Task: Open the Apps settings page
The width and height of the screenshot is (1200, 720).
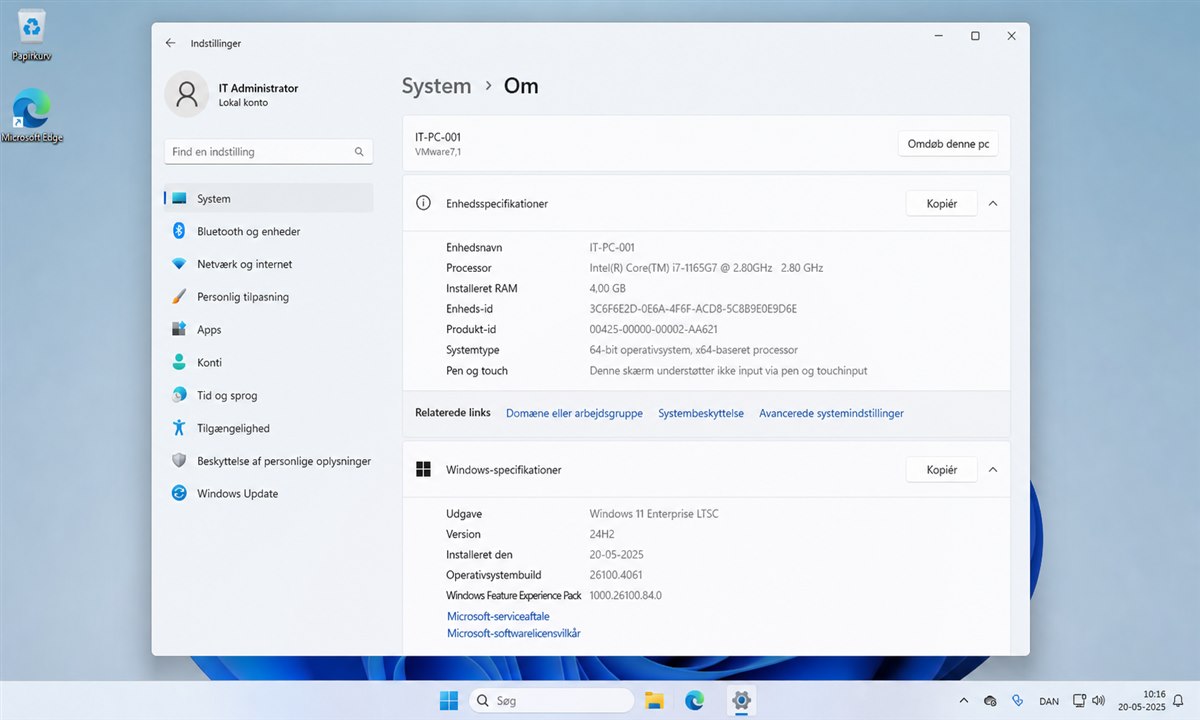Action: pos(268,330)
